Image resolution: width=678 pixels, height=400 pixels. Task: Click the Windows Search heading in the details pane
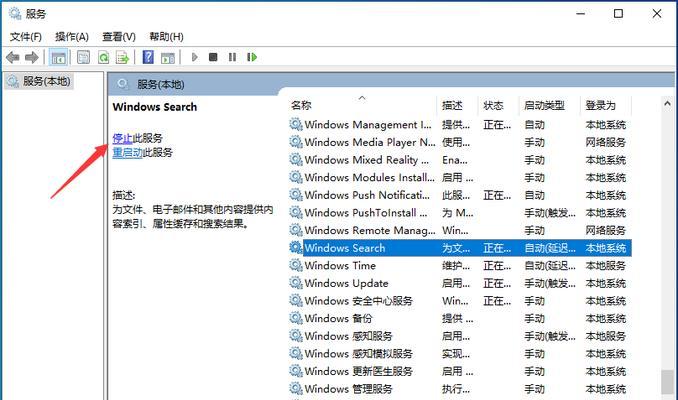(154, 107)
